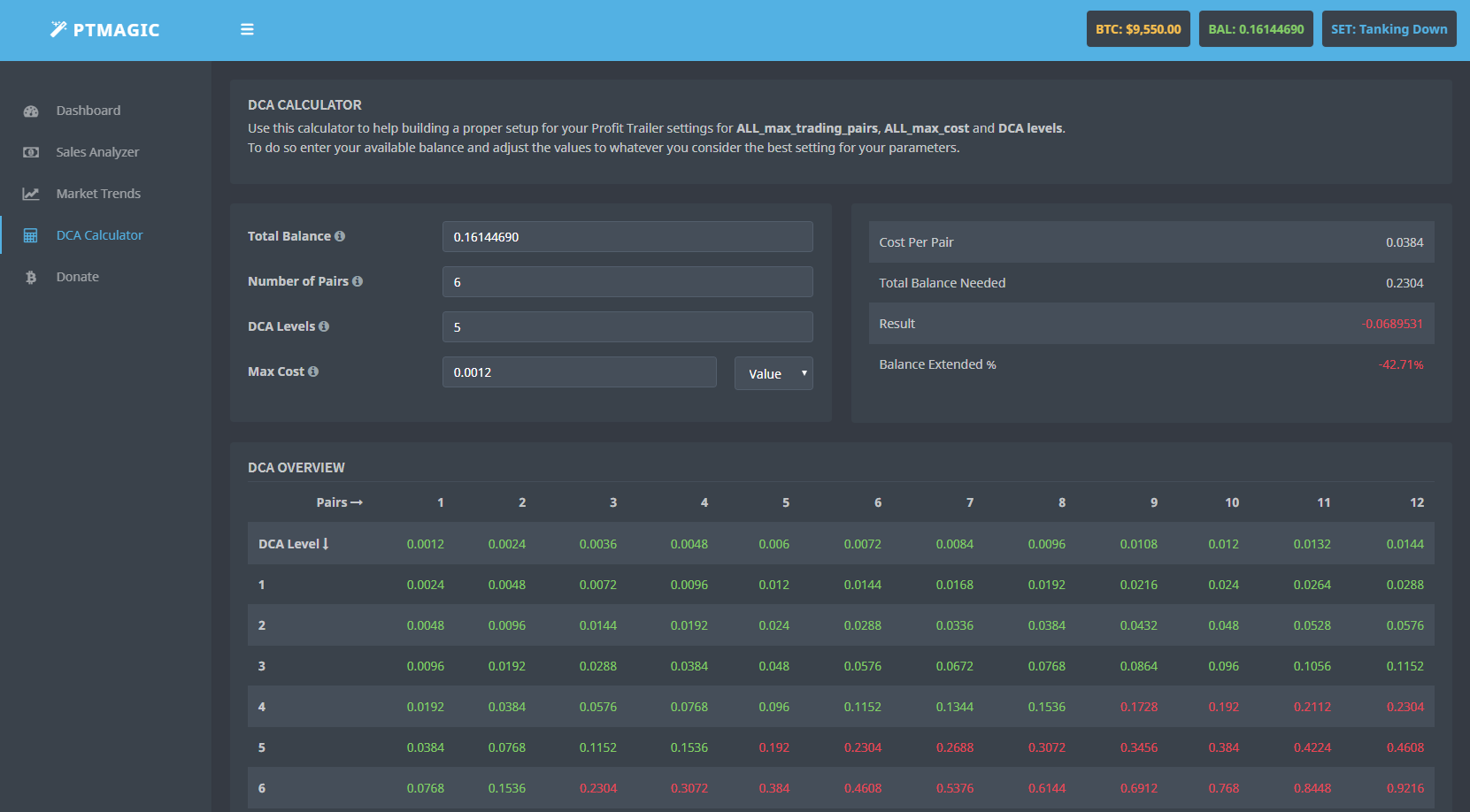Viewport: 1470px width, 812px height.
Task: Click pairs column header 6
Action: coord(878,502)
